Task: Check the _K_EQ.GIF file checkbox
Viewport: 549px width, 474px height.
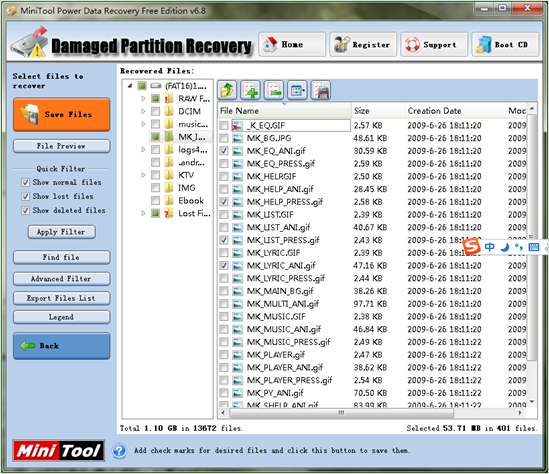Action: point(224,126)
